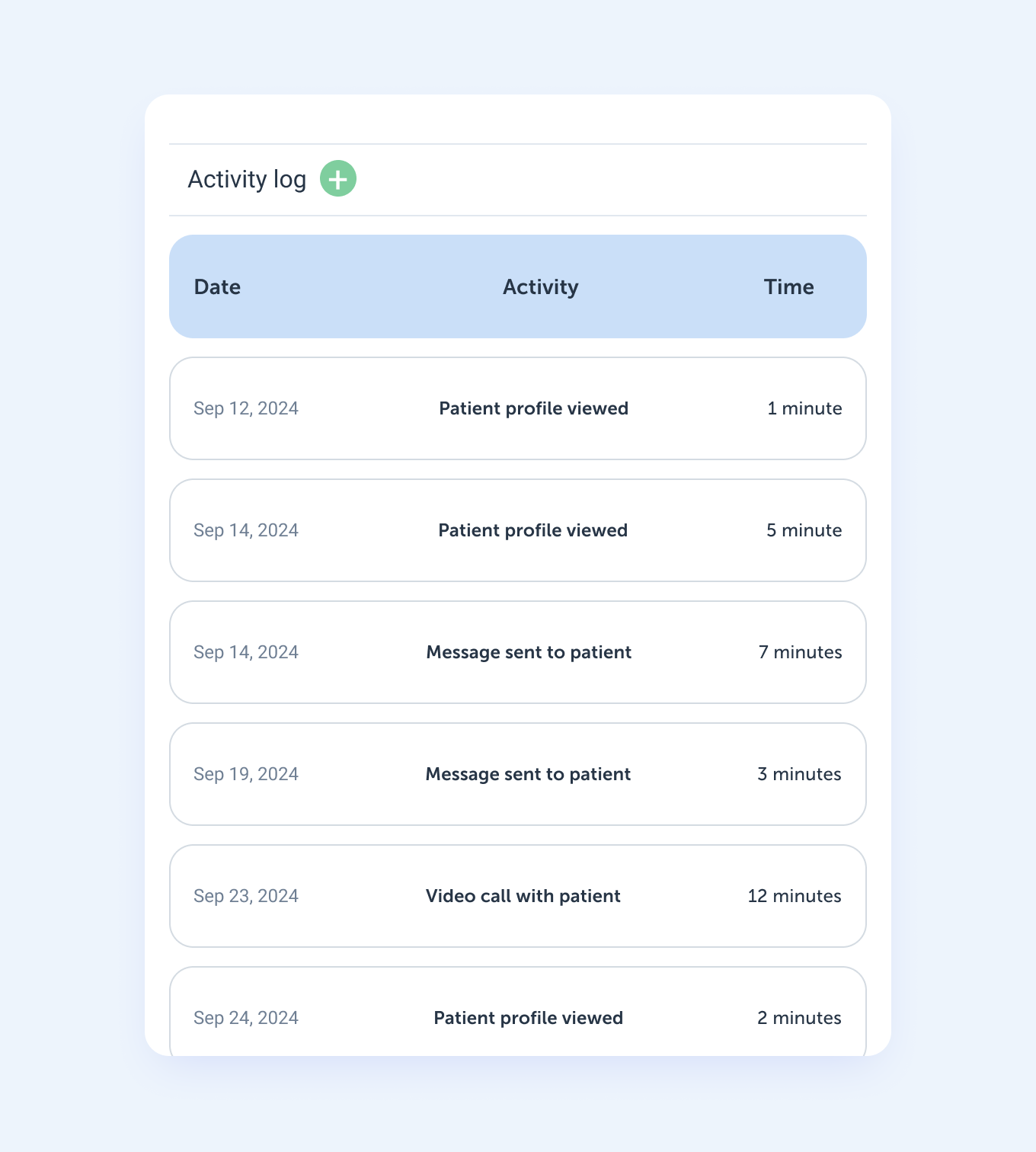This screenshot has height=1152, width=1036.
Task: Open the Sep 19, 2024 activity row
Action: tap(518, 774)
